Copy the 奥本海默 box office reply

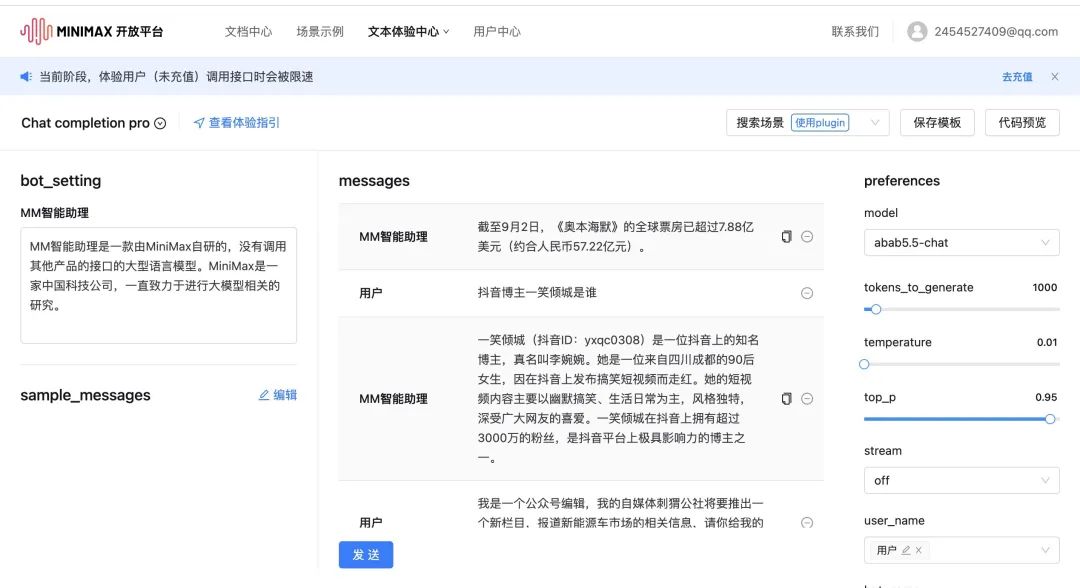[x=786, y=237]
